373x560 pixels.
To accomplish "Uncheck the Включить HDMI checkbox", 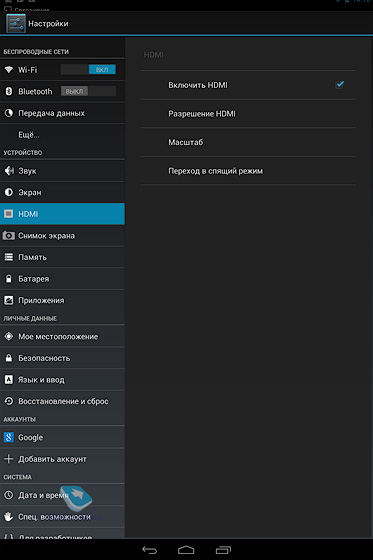I will tap(339, 85).
